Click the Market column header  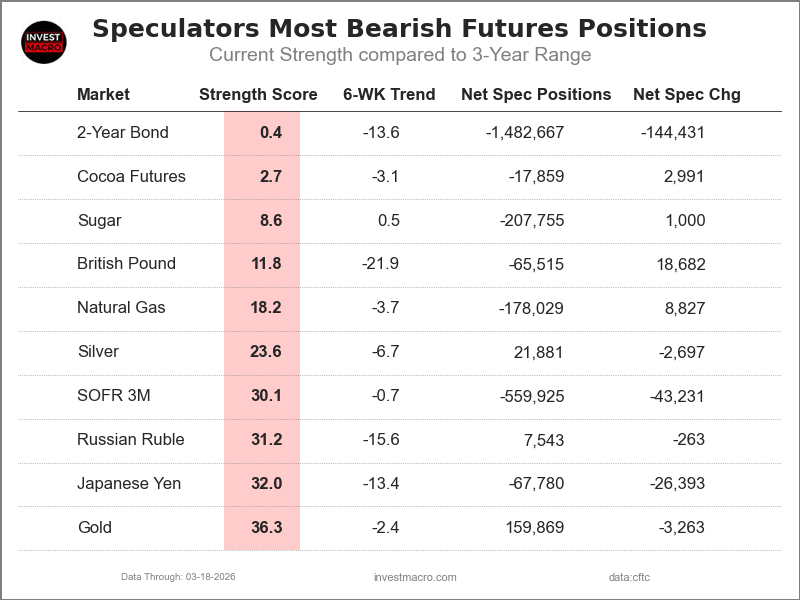point(103,95)
